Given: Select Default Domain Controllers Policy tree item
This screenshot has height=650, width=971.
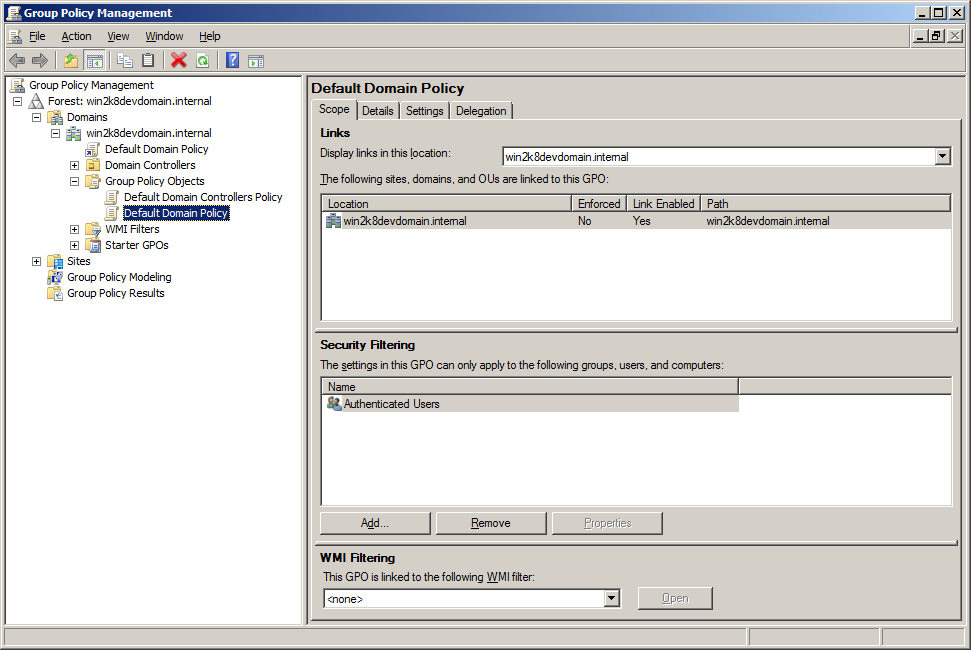Looking at the screenshot, I should tap(203, 197).
